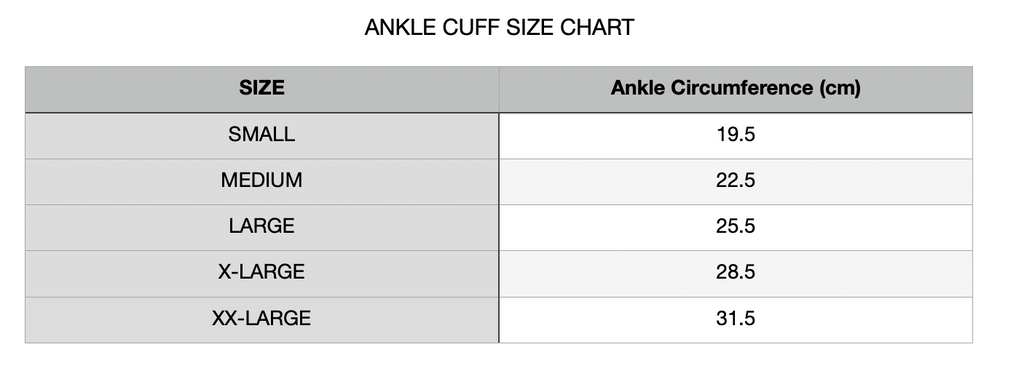Select the 31.5 circumference value
The width and height of the screenshot is (1024, 371).
[x=735, y=320]
